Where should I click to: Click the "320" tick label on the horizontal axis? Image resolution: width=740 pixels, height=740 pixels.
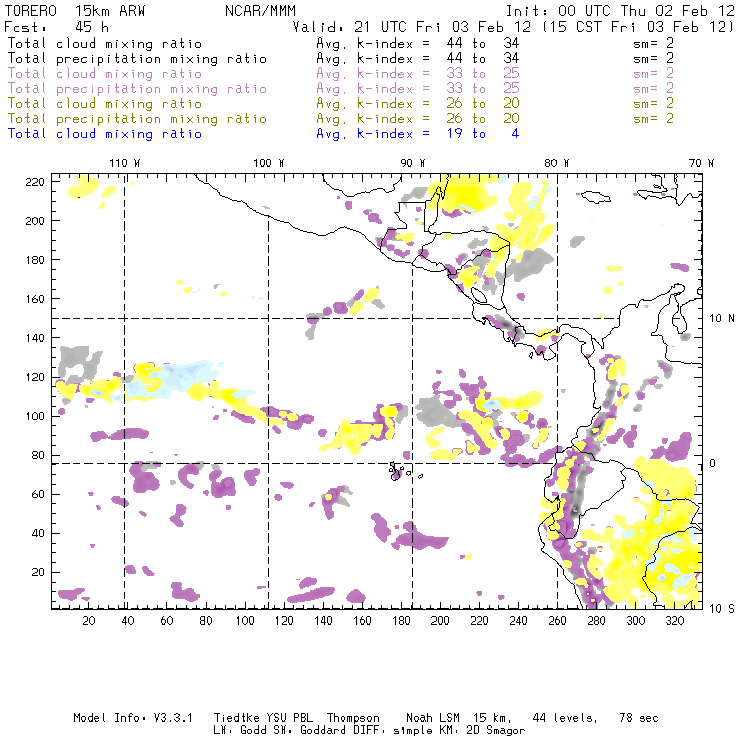[x=674, y=621]
